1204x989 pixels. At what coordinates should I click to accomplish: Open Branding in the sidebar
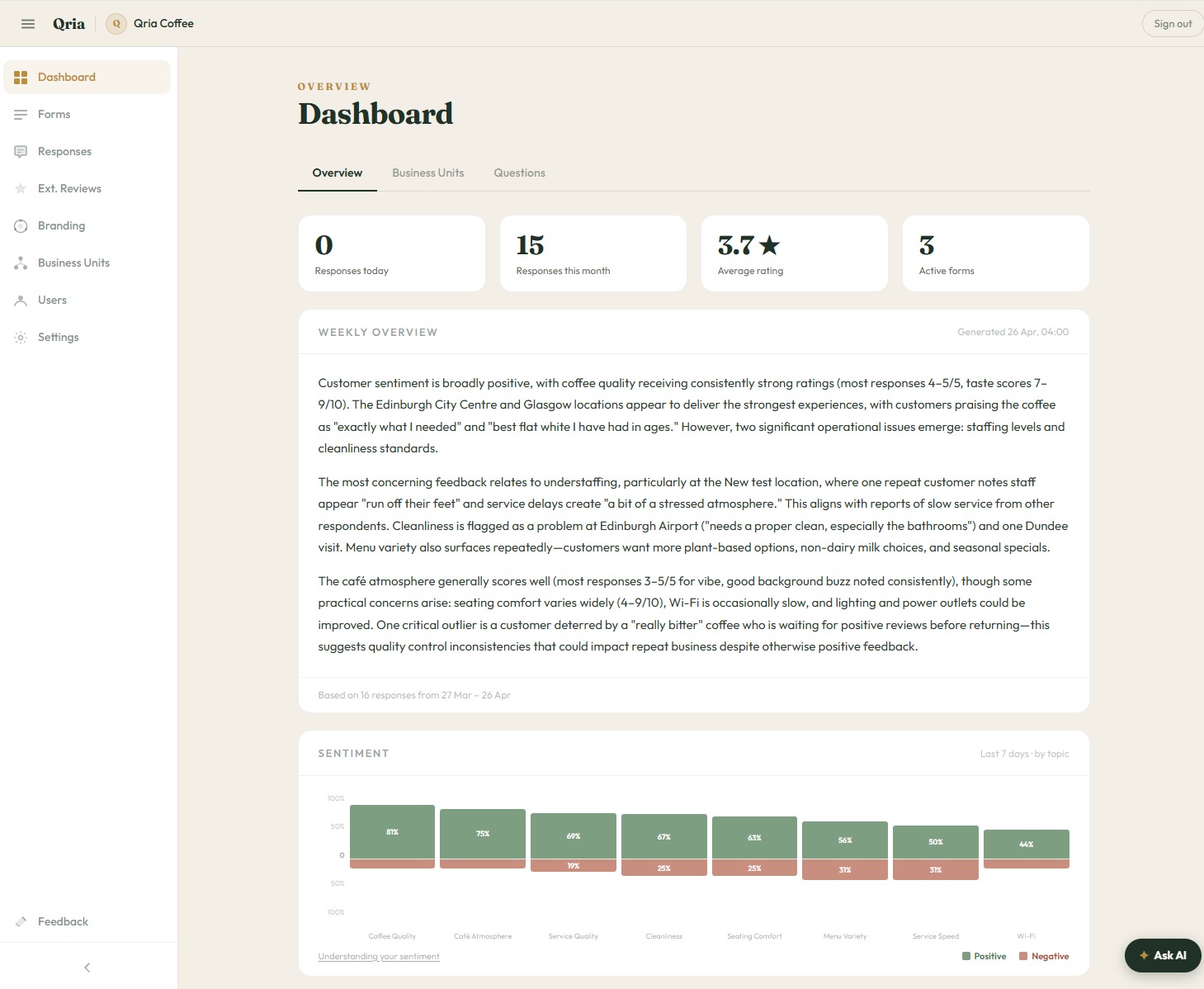pyautogui.click(x=87, y=226)
